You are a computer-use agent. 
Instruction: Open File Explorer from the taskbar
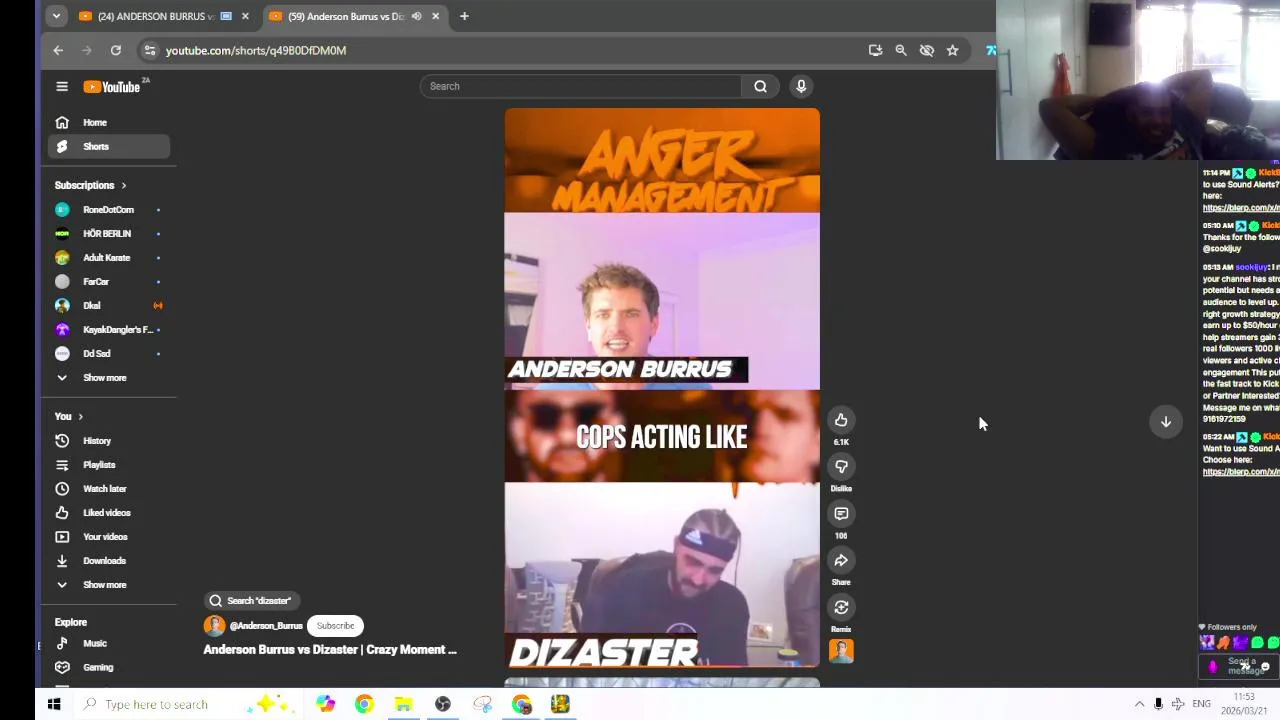(x=403, y=704)
